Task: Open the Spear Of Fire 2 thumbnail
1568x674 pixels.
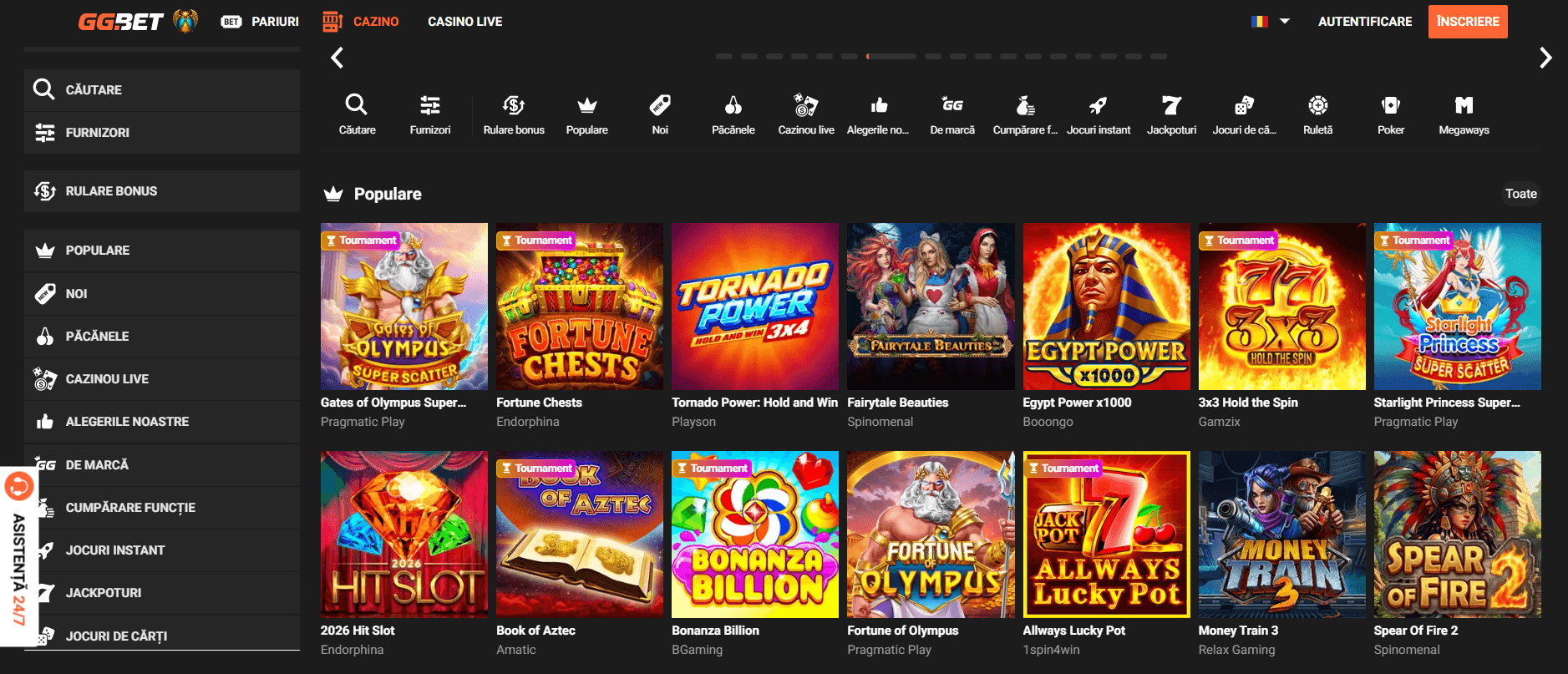Action: 1458,535
